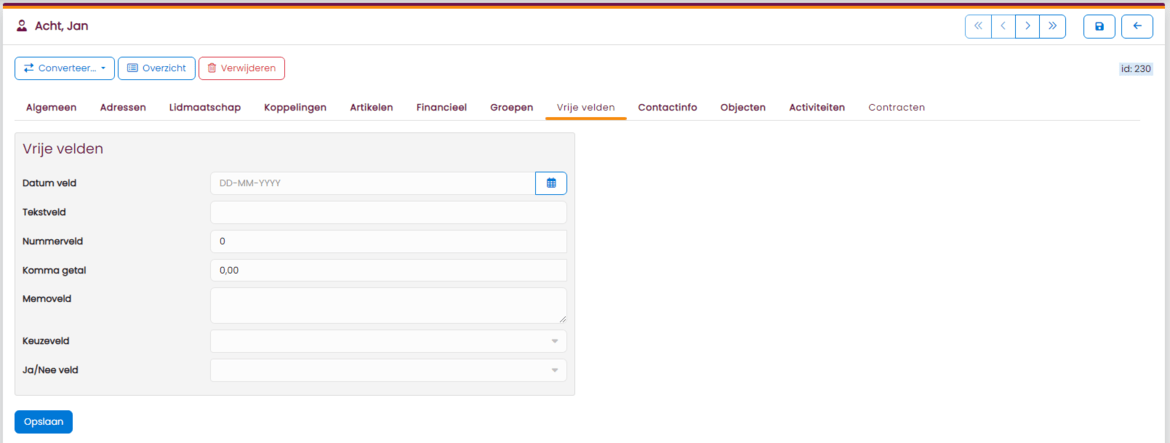The width and height of the screenshot is (1170, 443).
Task: Click the Memoveld label
Action: pos(47,299)
